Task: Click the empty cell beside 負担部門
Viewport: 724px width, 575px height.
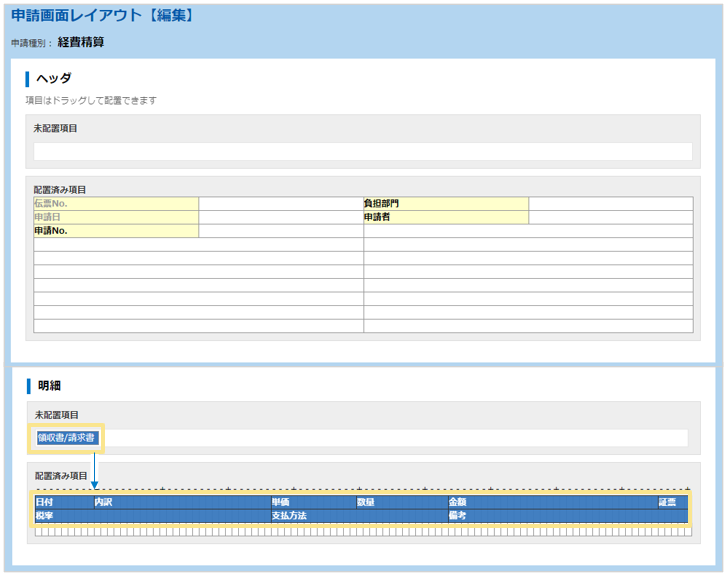Action: click(x=610, y=204)
